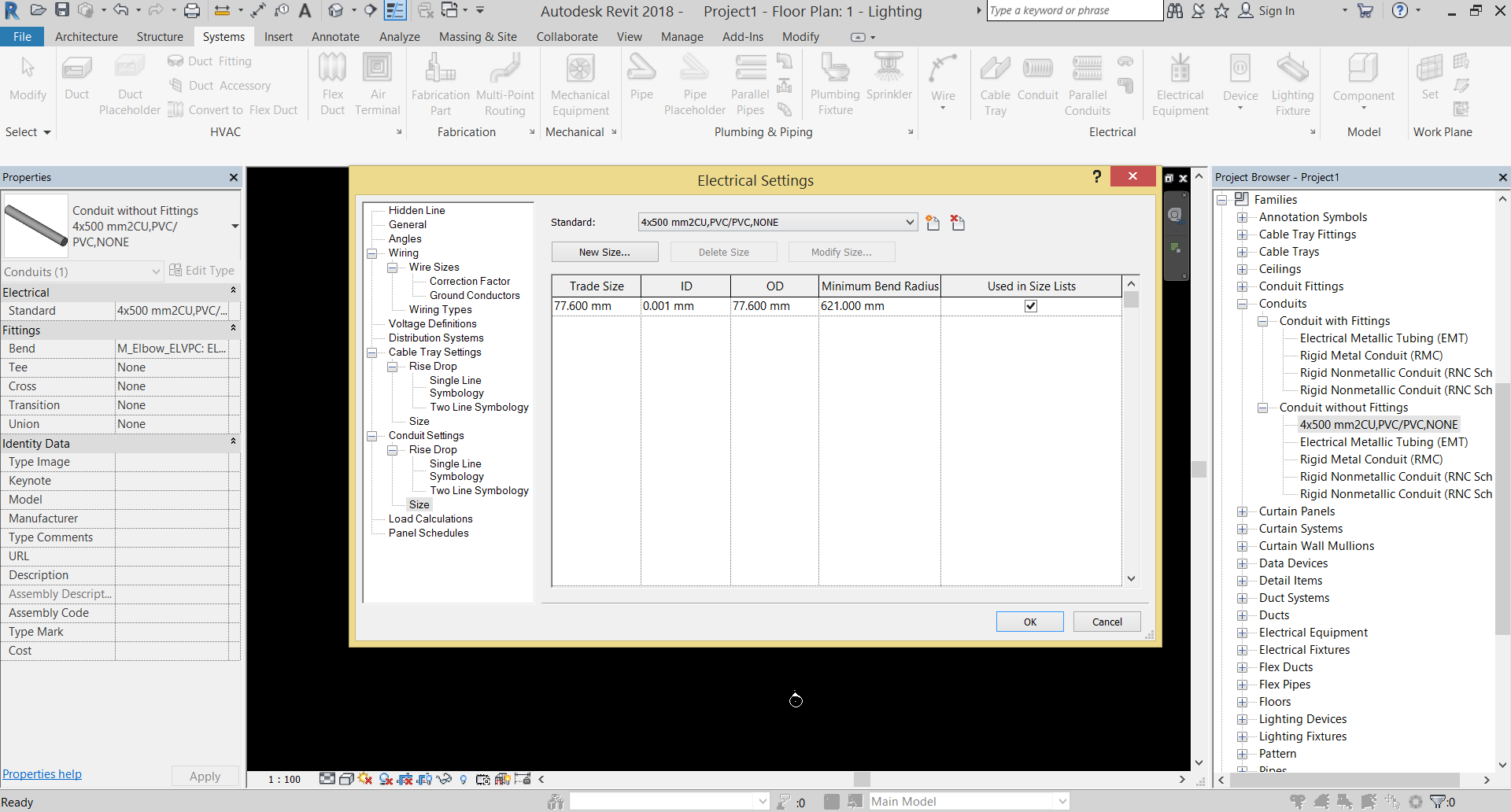The height and width of the screenshot is (812, 1511).
Task: Select the Device tool icon
Action: click(1240, 68)
